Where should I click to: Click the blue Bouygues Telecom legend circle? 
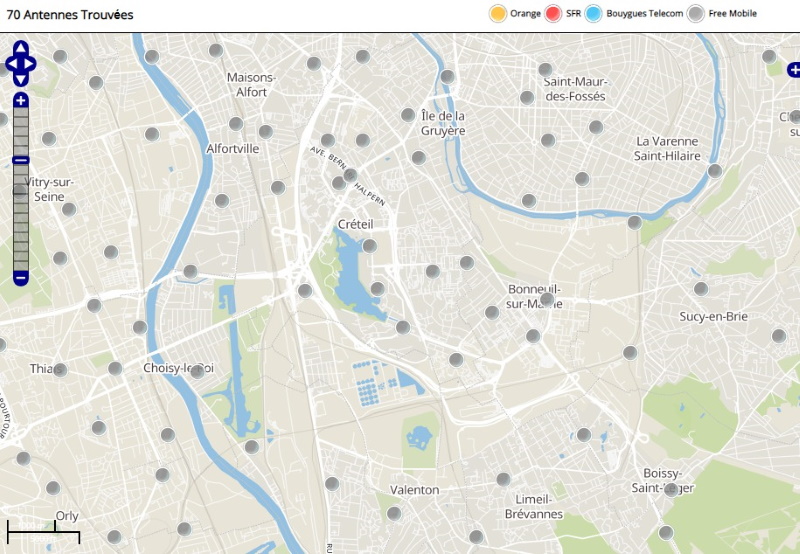[x=594, y=14]
